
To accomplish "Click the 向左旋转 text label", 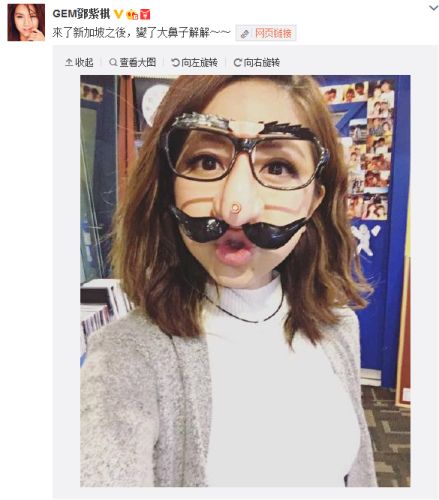I will (x=200, y=62).
